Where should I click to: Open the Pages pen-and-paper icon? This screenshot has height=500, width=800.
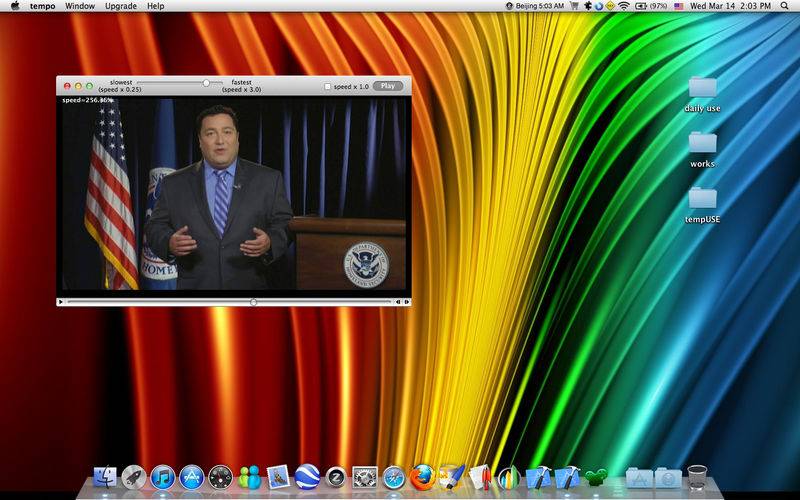pos(480,478)
